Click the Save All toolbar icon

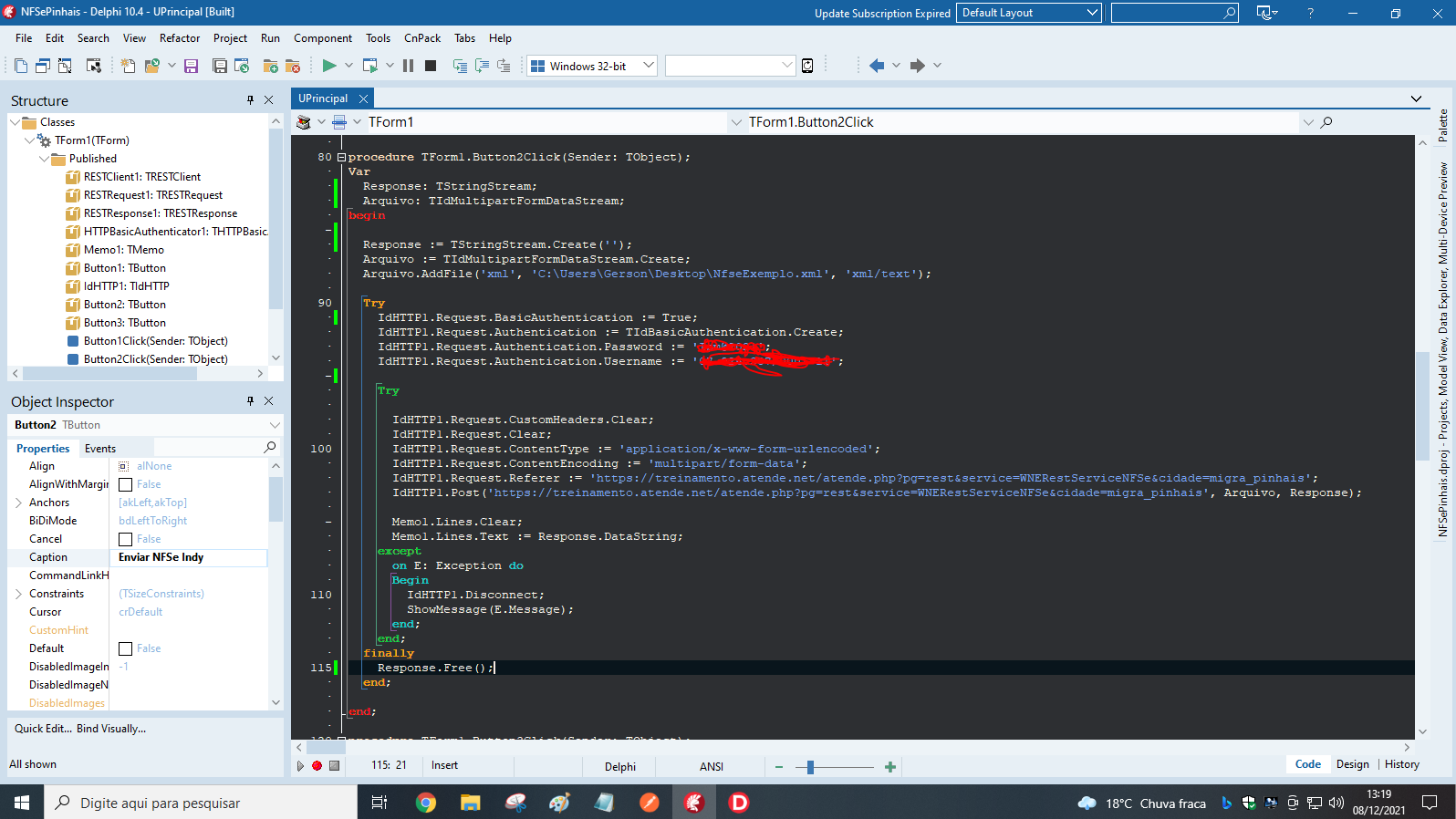pyautogui.click(x=220, y=66)
